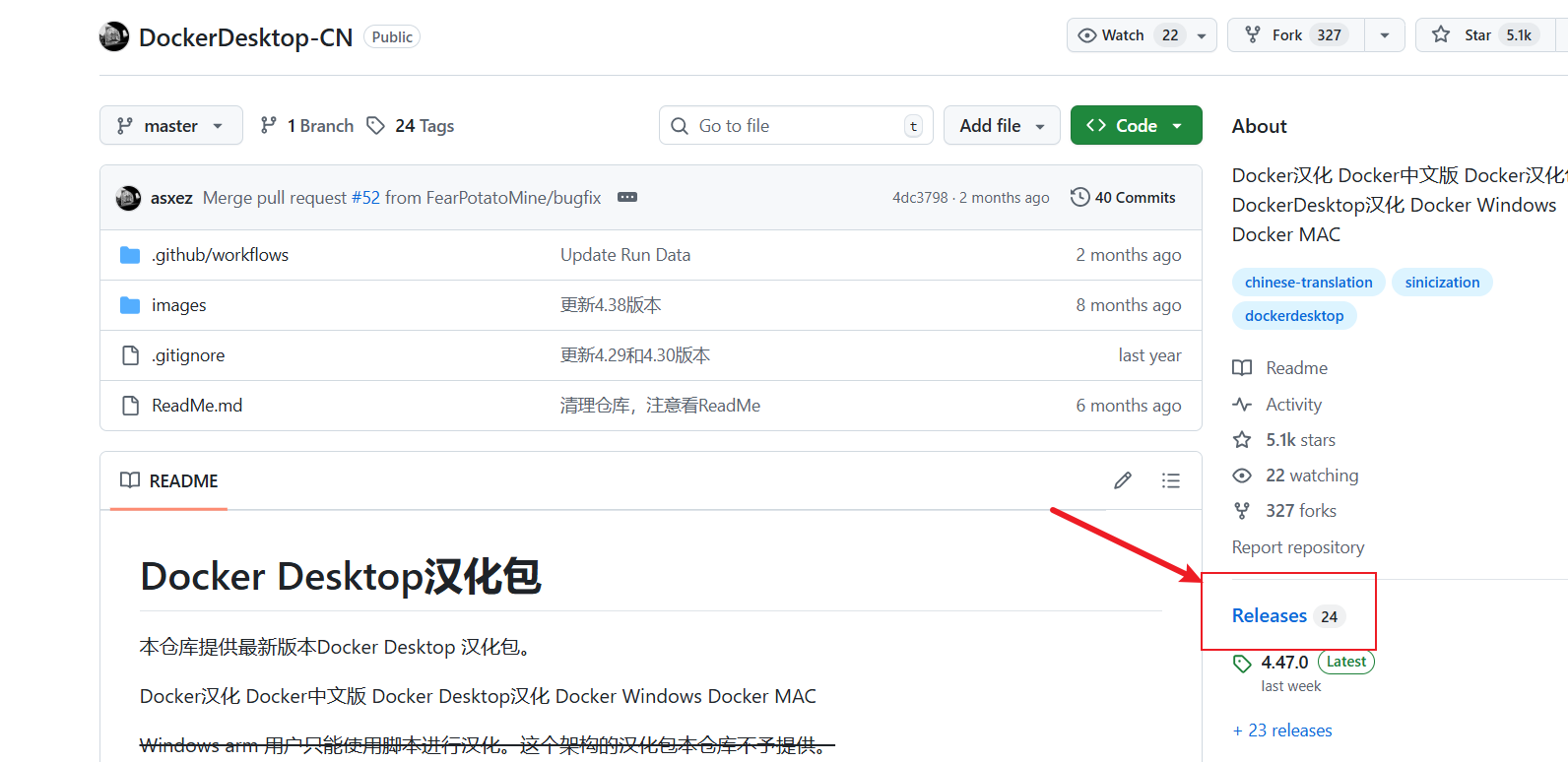This screenshot has height=762, width=1568.
Task: View the 40 Commits history
Action: [x=1124, y=197]
